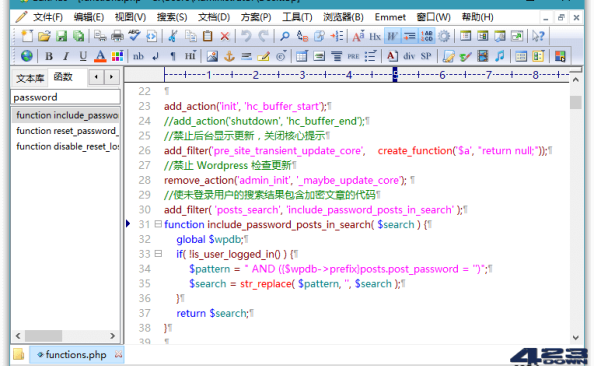Toggle underline U tag button
Screen dimensions: 594x366
[83, 56]
